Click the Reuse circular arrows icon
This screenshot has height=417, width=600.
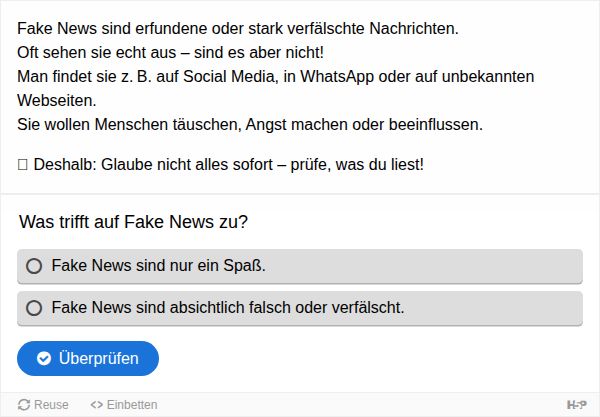(x=24, y=404)
